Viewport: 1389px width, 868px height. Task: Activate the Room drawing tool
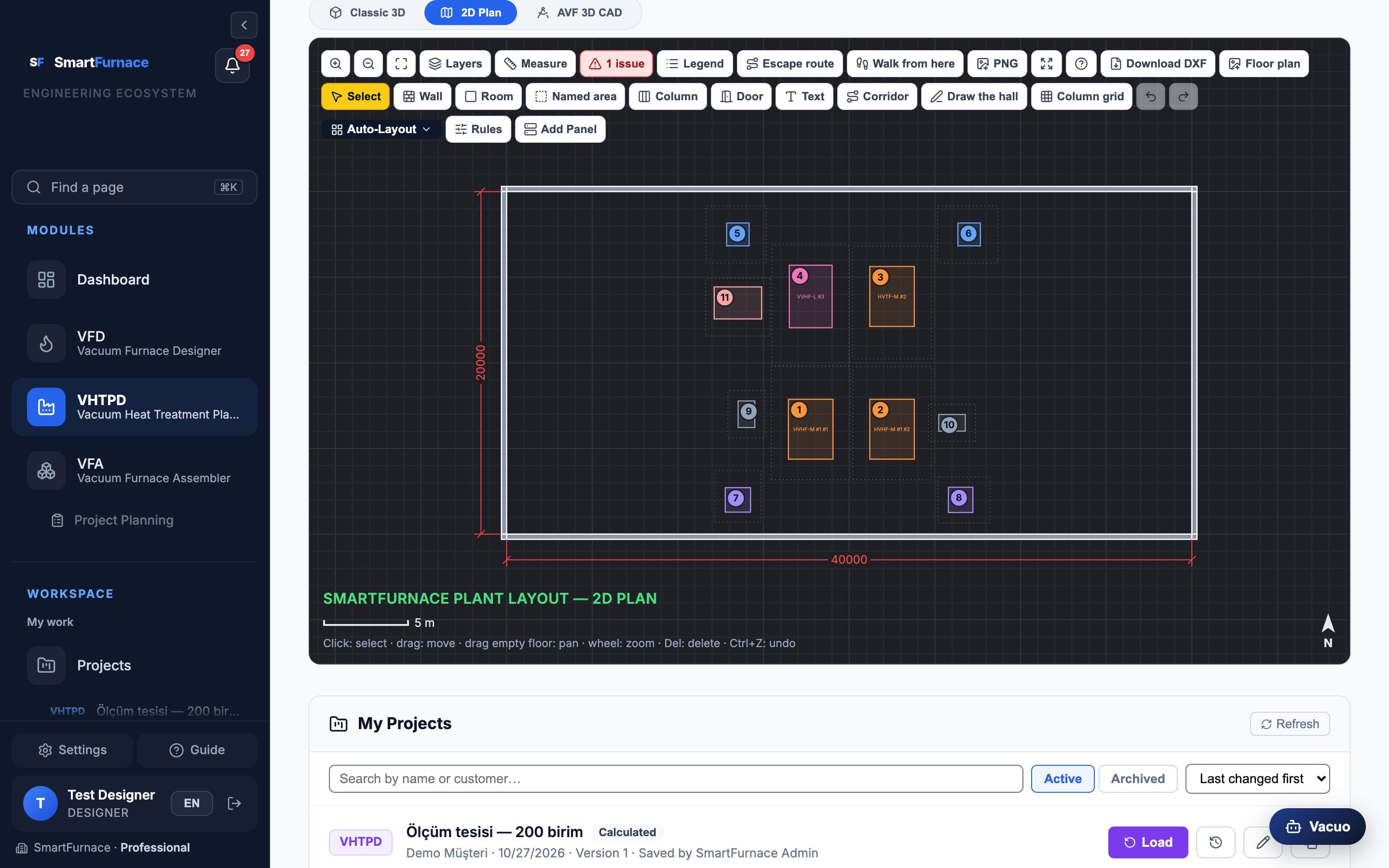(489, 96)
